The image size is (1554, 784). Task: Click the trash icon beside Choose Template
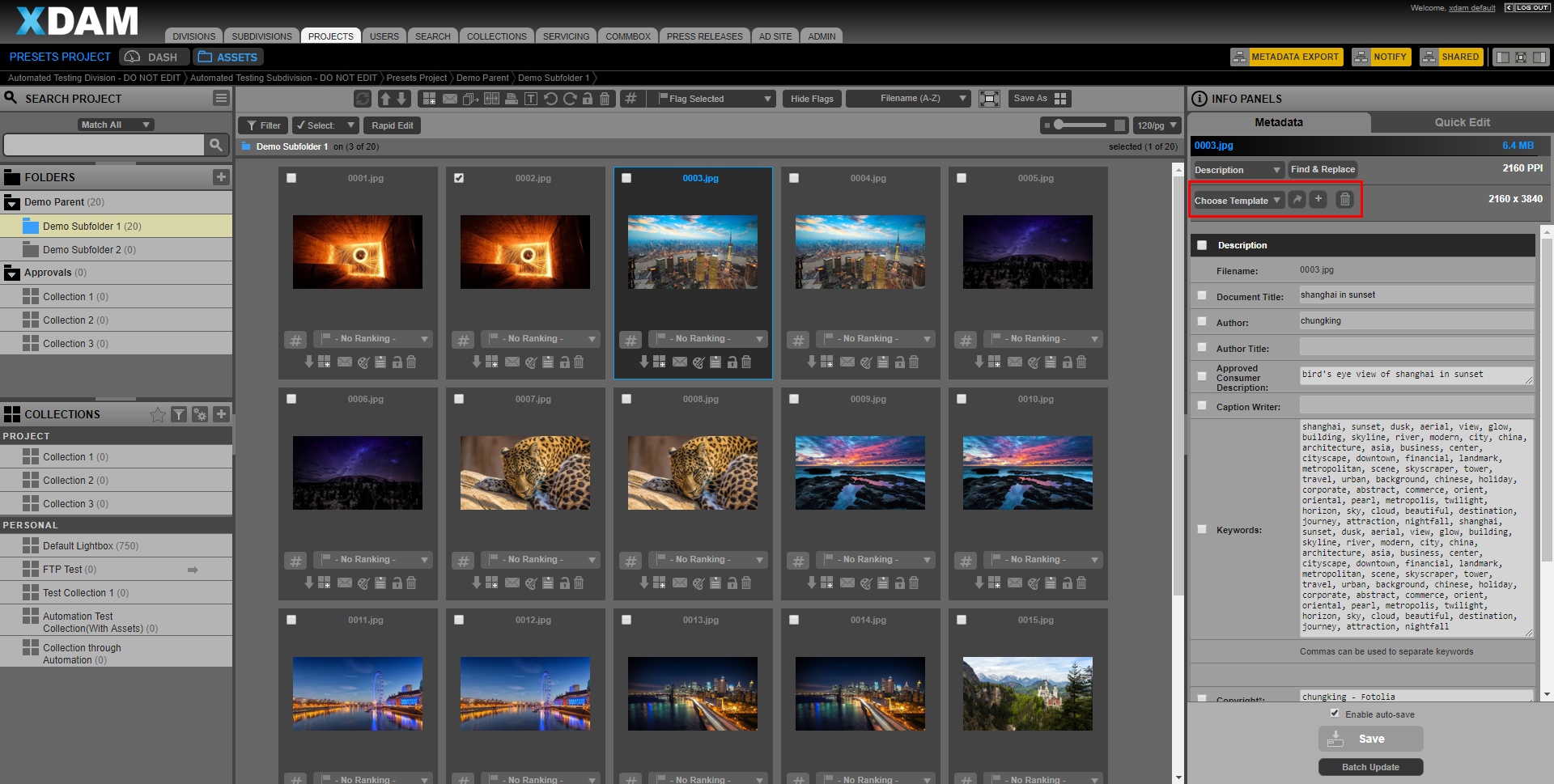(x=1344, y=200)
